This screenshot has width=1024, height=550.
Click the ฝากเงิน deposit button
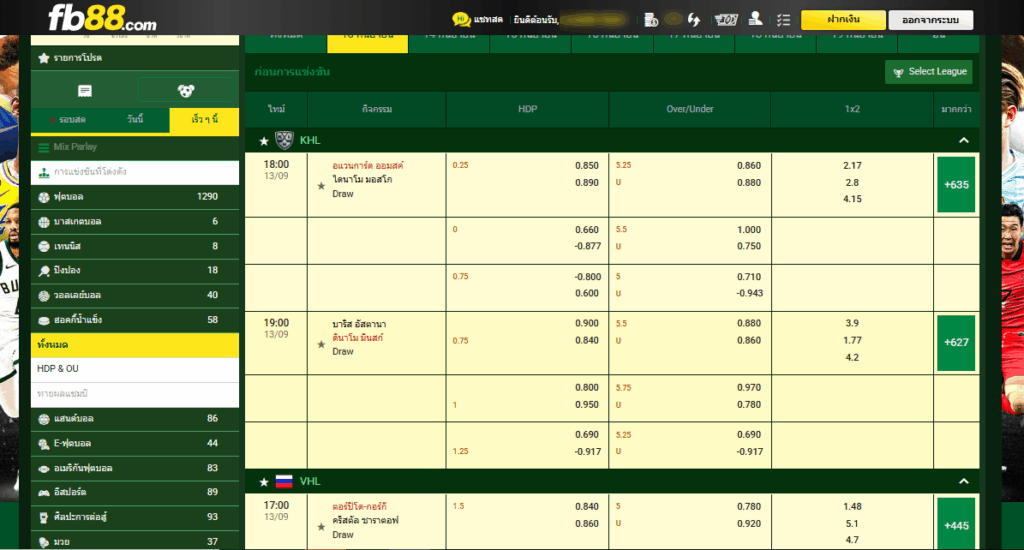[843, 20]
